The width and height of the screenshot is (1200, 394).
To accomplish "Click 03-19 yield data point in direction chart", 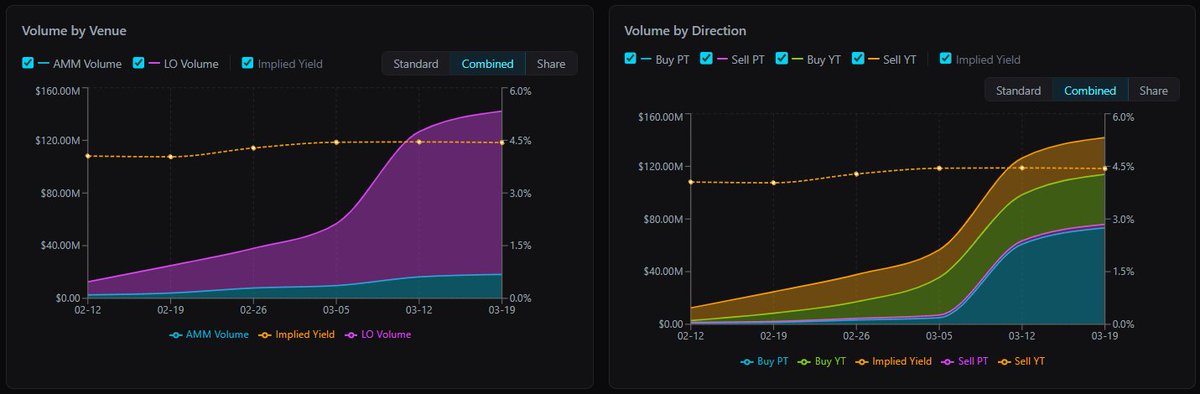I will (1104, 168).
